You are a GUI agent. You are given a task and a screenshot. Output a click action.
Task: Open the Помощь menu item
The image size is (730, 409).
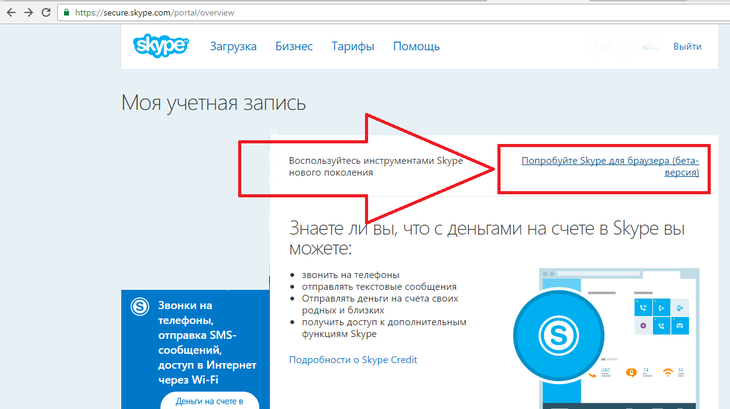[x=416, y=47]
